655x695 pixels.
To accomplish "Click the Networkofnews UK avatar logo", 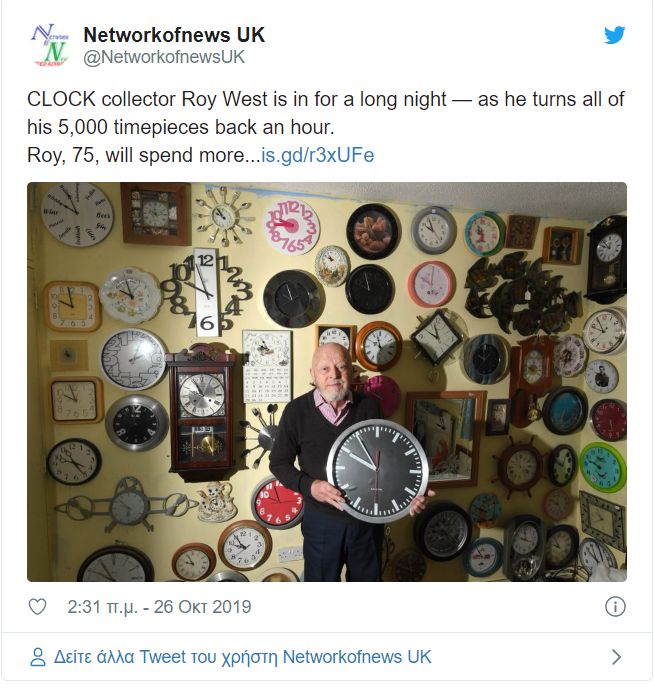I will pyautogui.click(x=50, y=45).
